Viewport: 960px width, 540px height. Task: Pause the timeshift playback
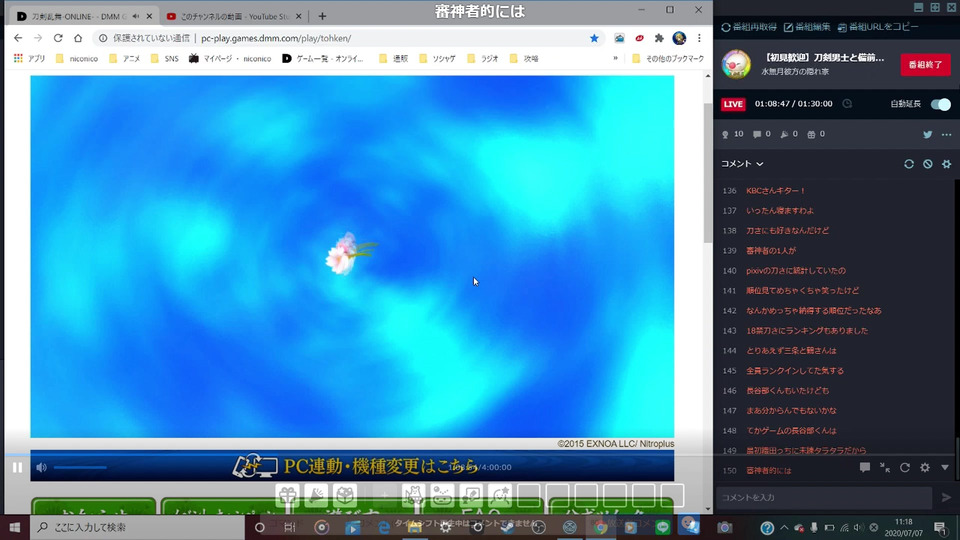tap(17, 468)
